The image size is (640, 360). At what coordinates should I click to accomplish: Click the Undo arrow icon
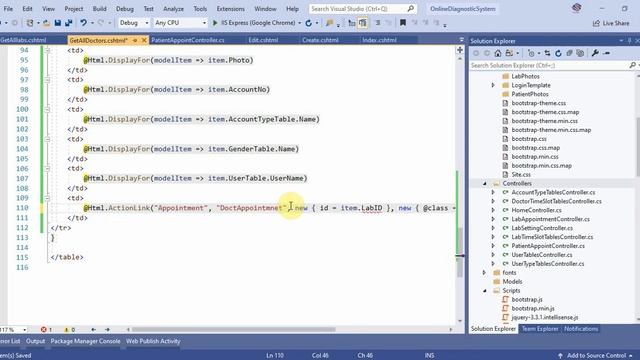(83, 23)
